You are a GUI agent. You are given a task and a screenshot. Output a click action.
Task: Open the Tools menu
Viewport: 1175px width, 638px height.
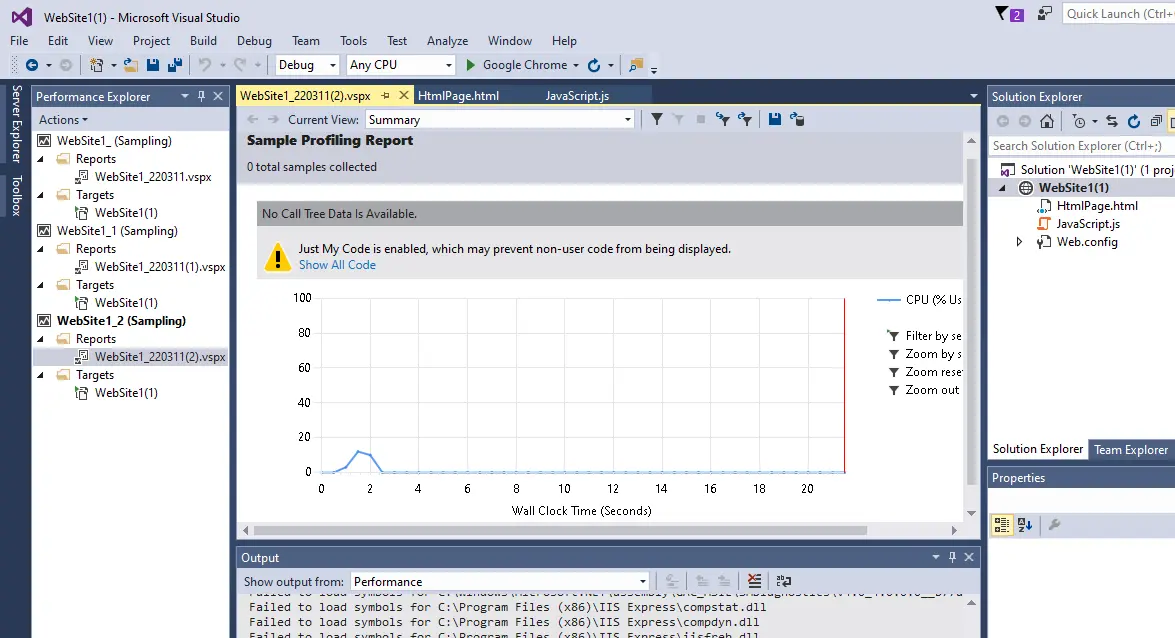tap(353, 41)
